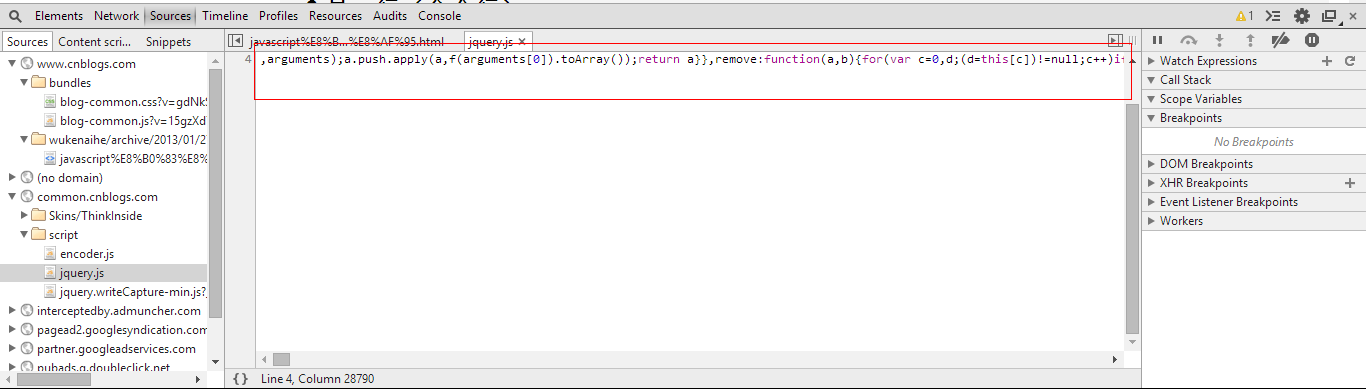Select blog-common.css file icon
This screenshot has width=1366, height=389.
[x=50, y=102]
